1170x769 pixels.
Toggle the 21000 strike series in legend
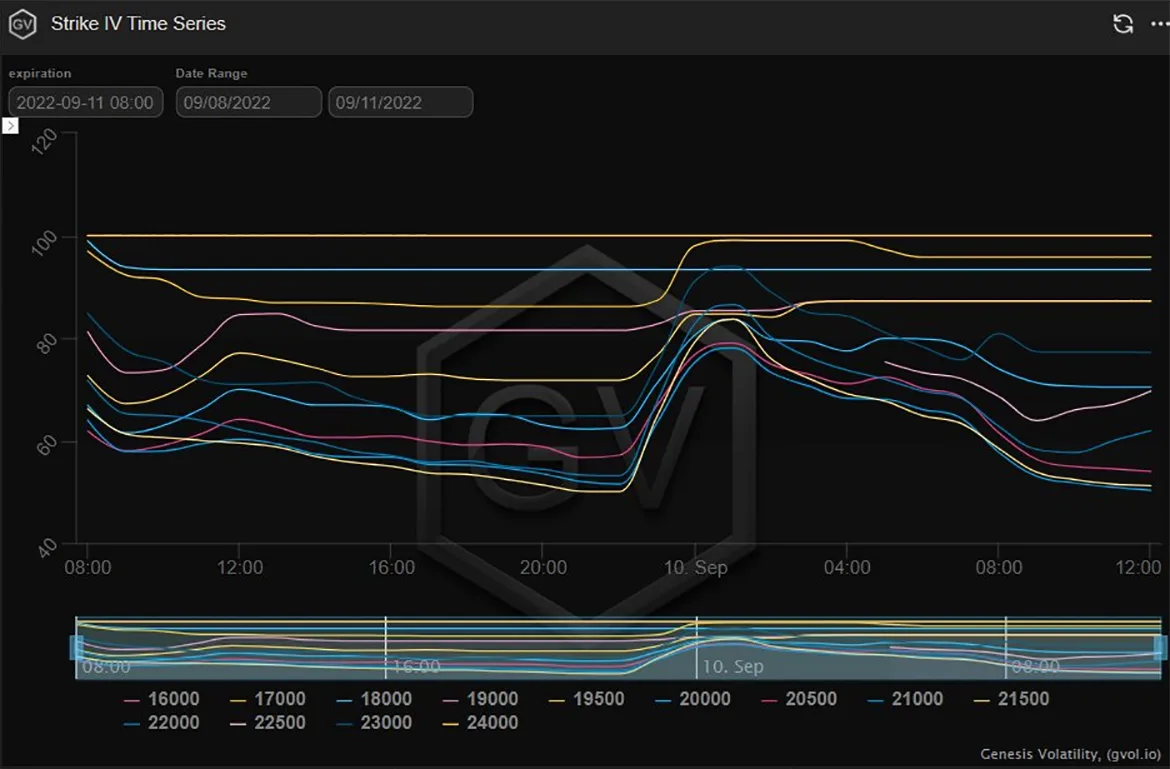tap(905, 699)
